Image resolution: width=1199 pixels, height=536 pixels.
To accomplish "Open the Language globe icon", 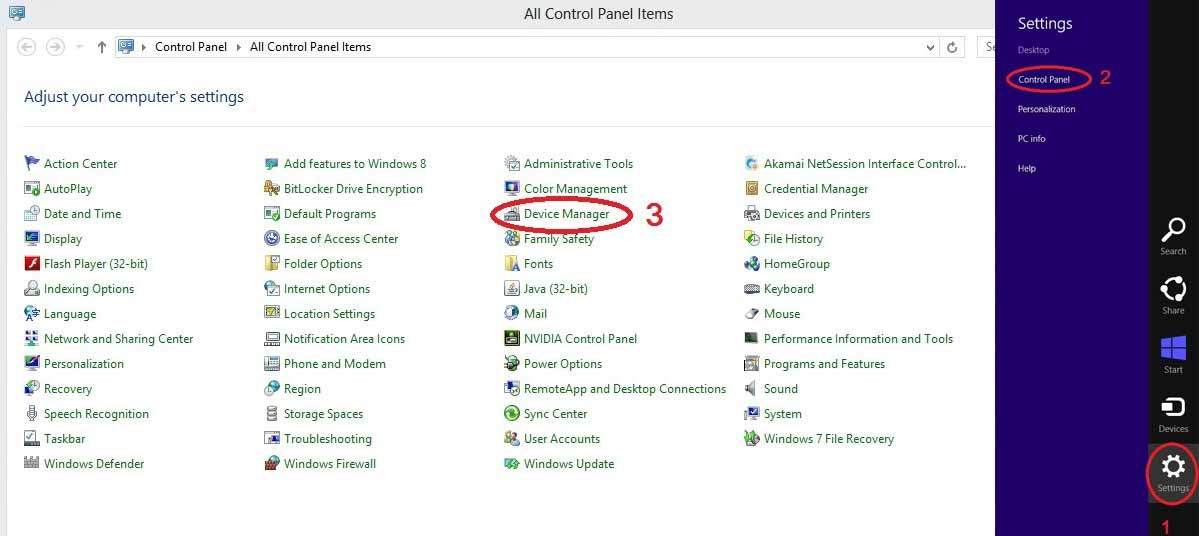I will tap(31, 313).
